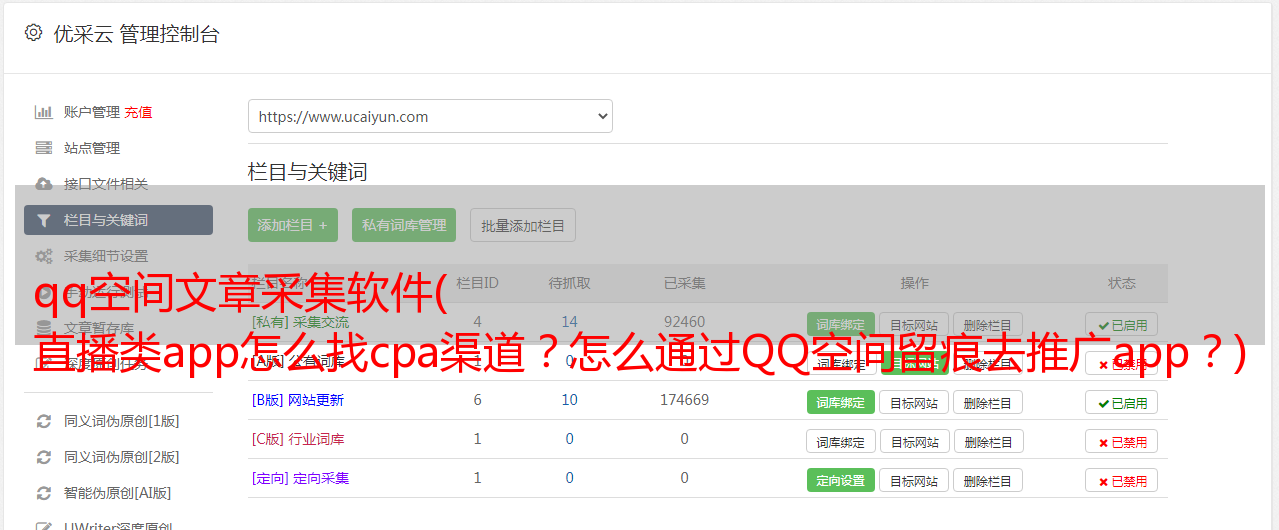
Task: Click the 待抓取 value 10 in 网站更新 row
Action: 569,400
